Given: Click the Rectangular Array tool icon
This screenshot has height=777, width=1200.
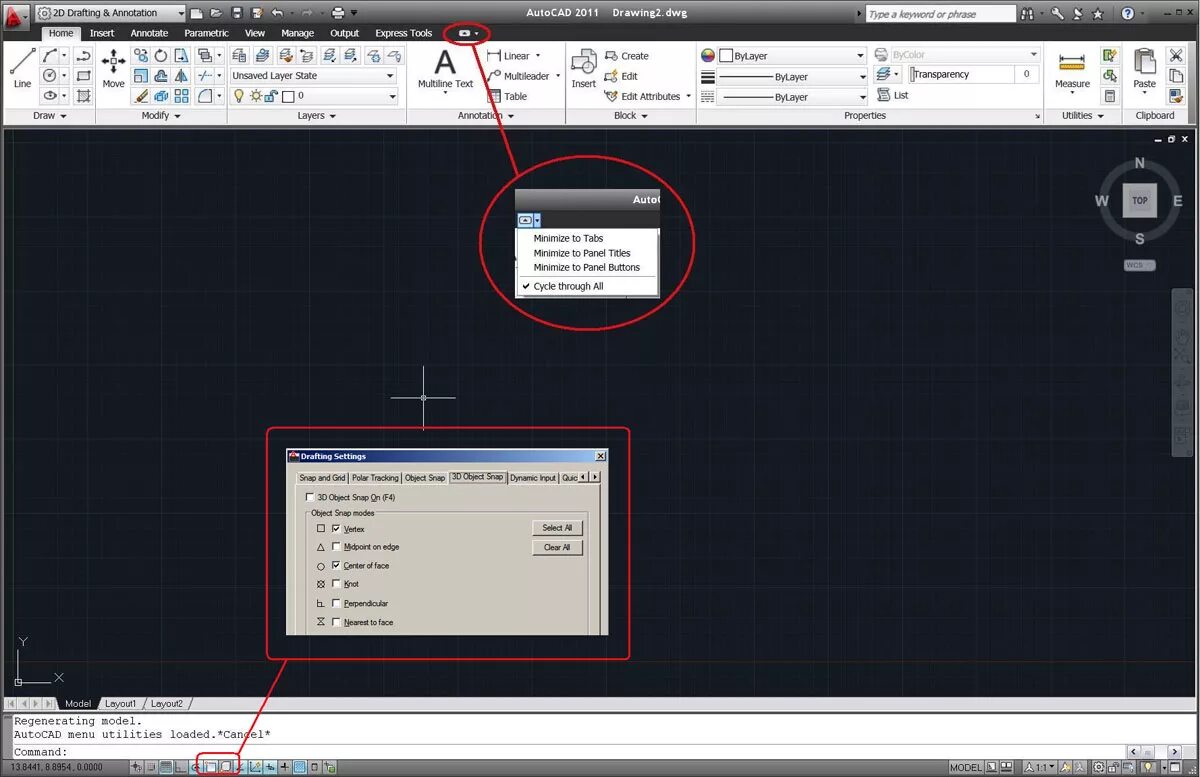Looking at the screenshot, I should 181,96.
